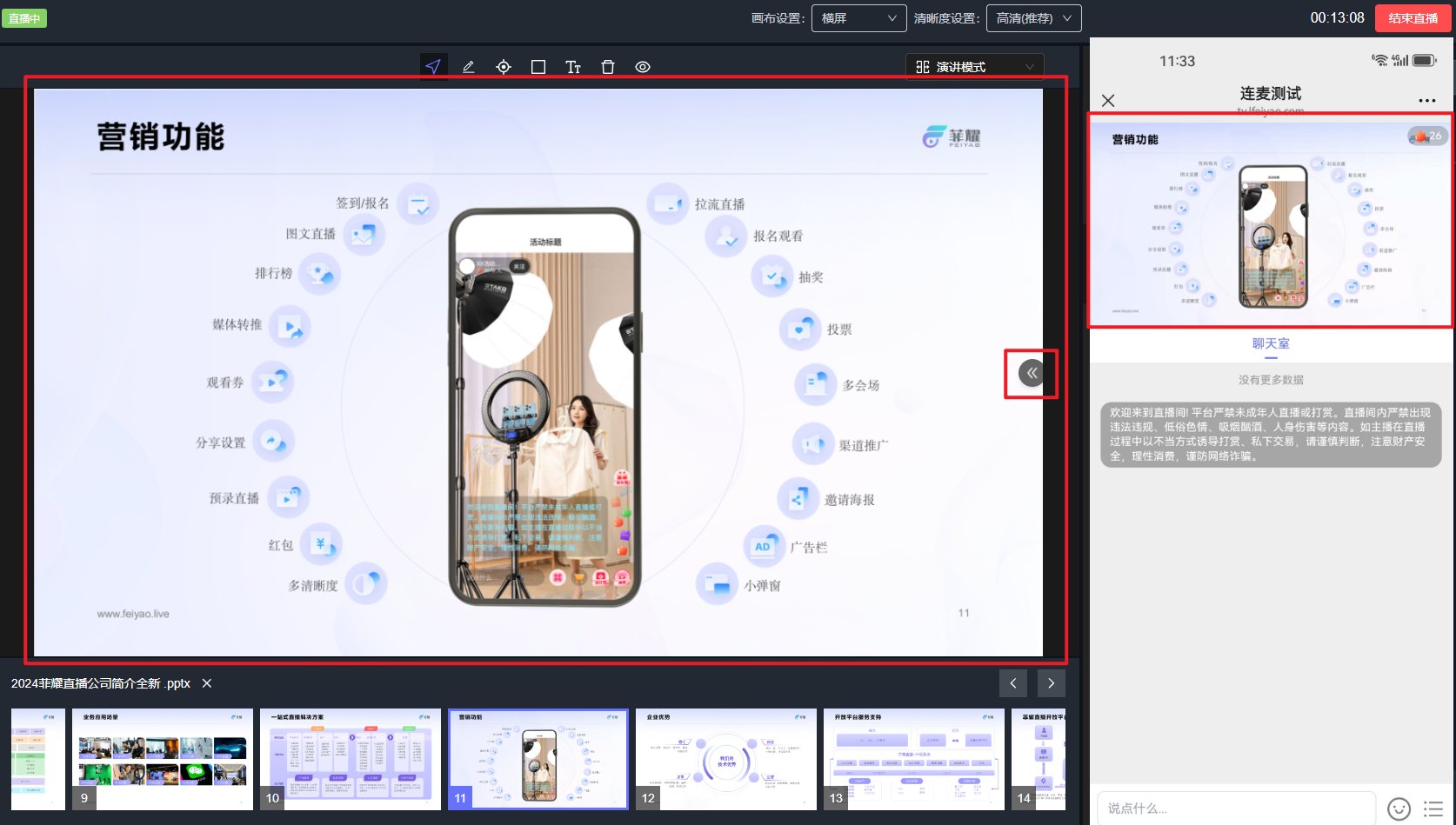Collapse side panel with double-chevron button
Image resolution: width=1456 pixels, height=825 pixels.
[1032, 373]
